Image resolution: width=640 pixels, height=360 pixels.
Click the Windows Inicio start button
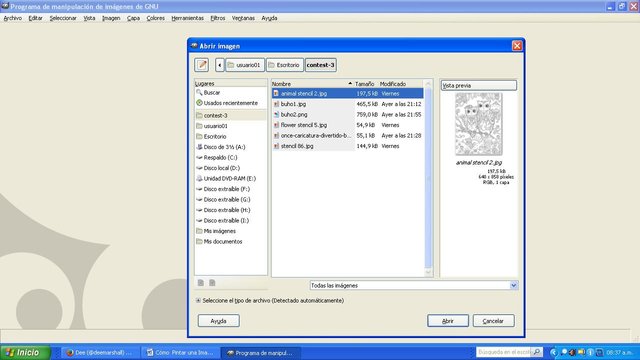click(x=25, y=353)
